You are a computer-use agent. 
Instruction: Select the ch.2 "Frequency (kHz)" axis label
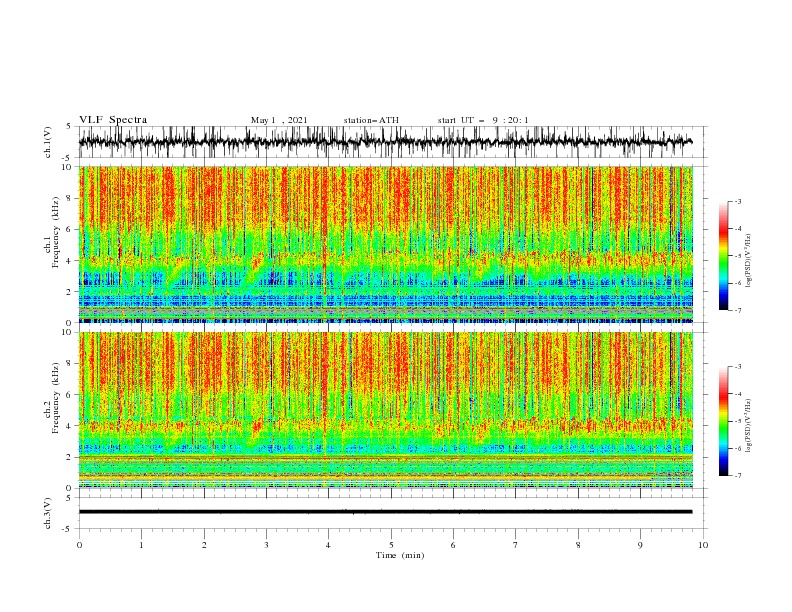coord(56,398)
